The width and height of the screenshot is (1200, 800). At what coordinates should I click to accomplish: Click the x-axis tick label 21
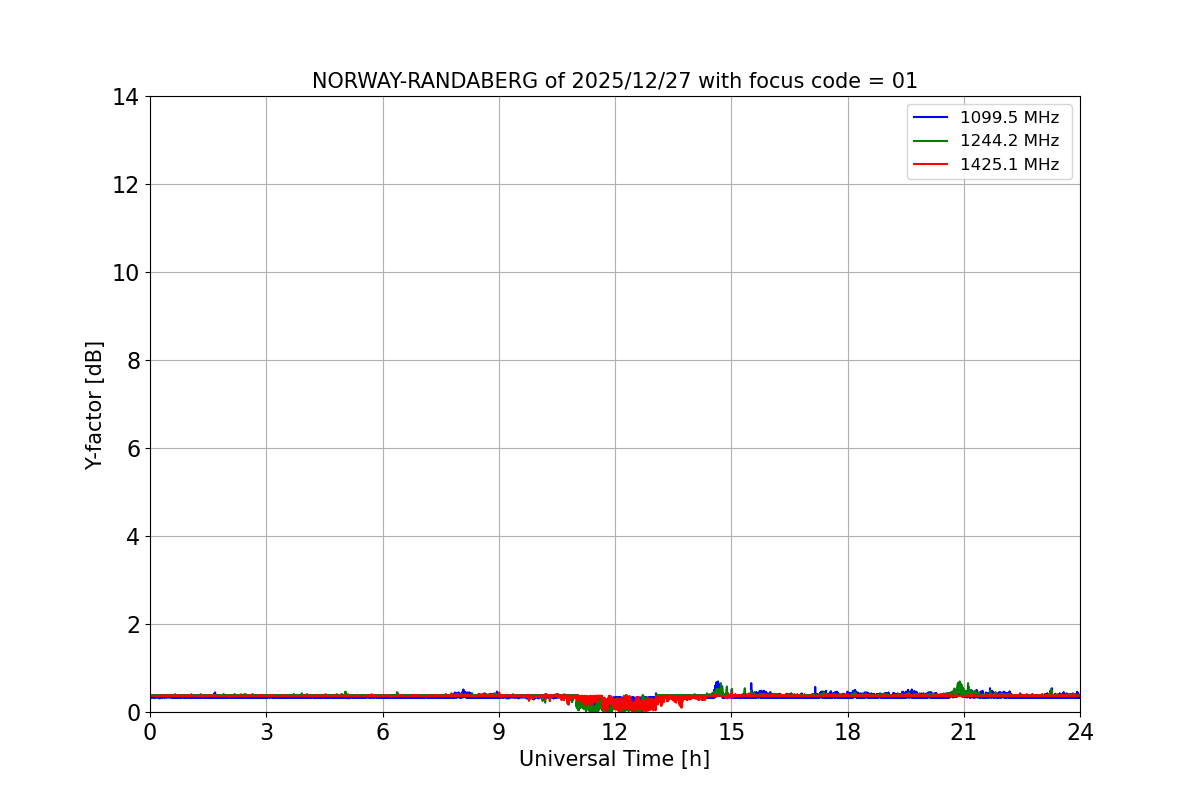(964, 732)
